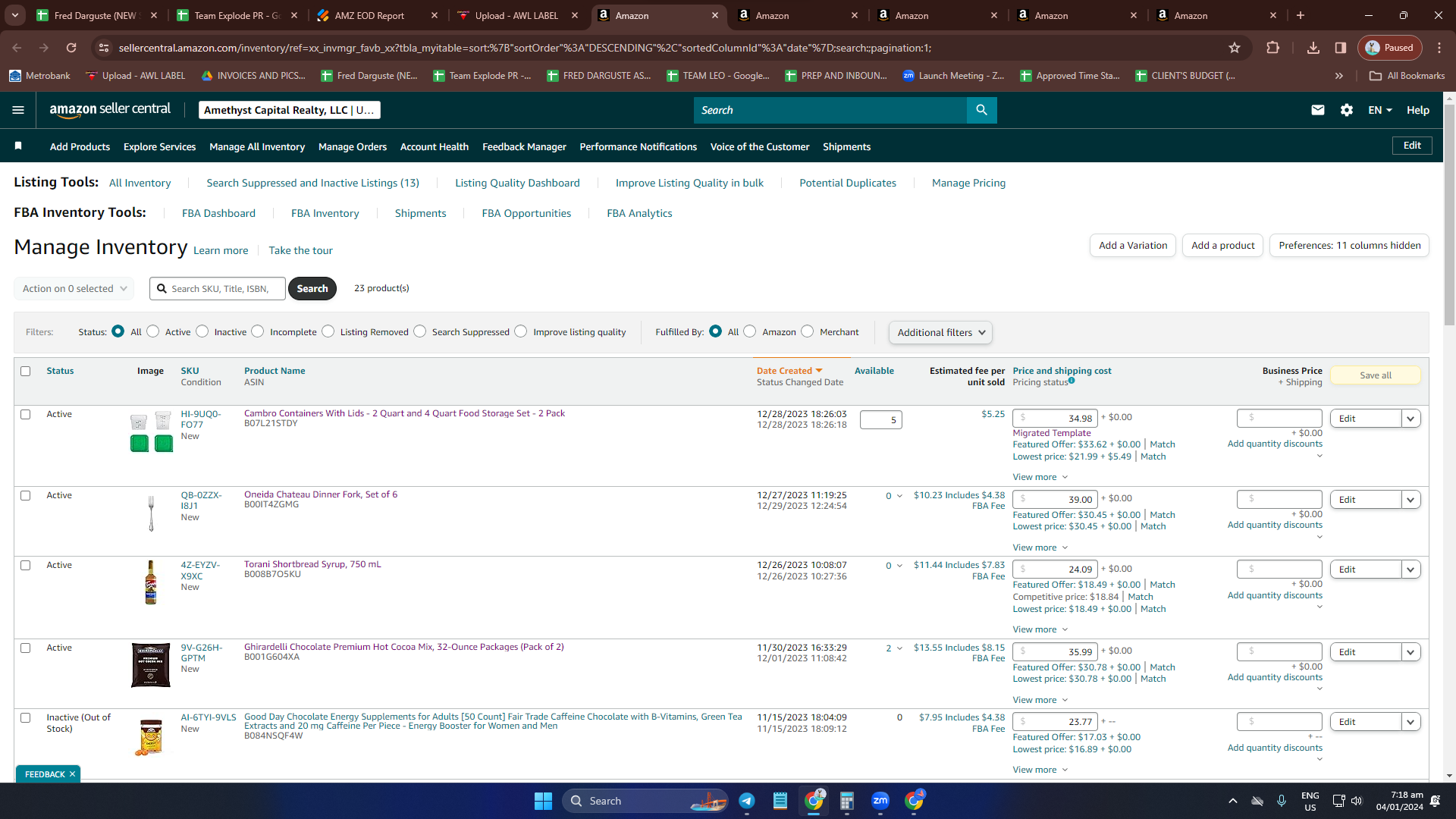Image resolution: width=1456 pixels, height=819 pixels.
Task: Reload the page
Action: 71,48
